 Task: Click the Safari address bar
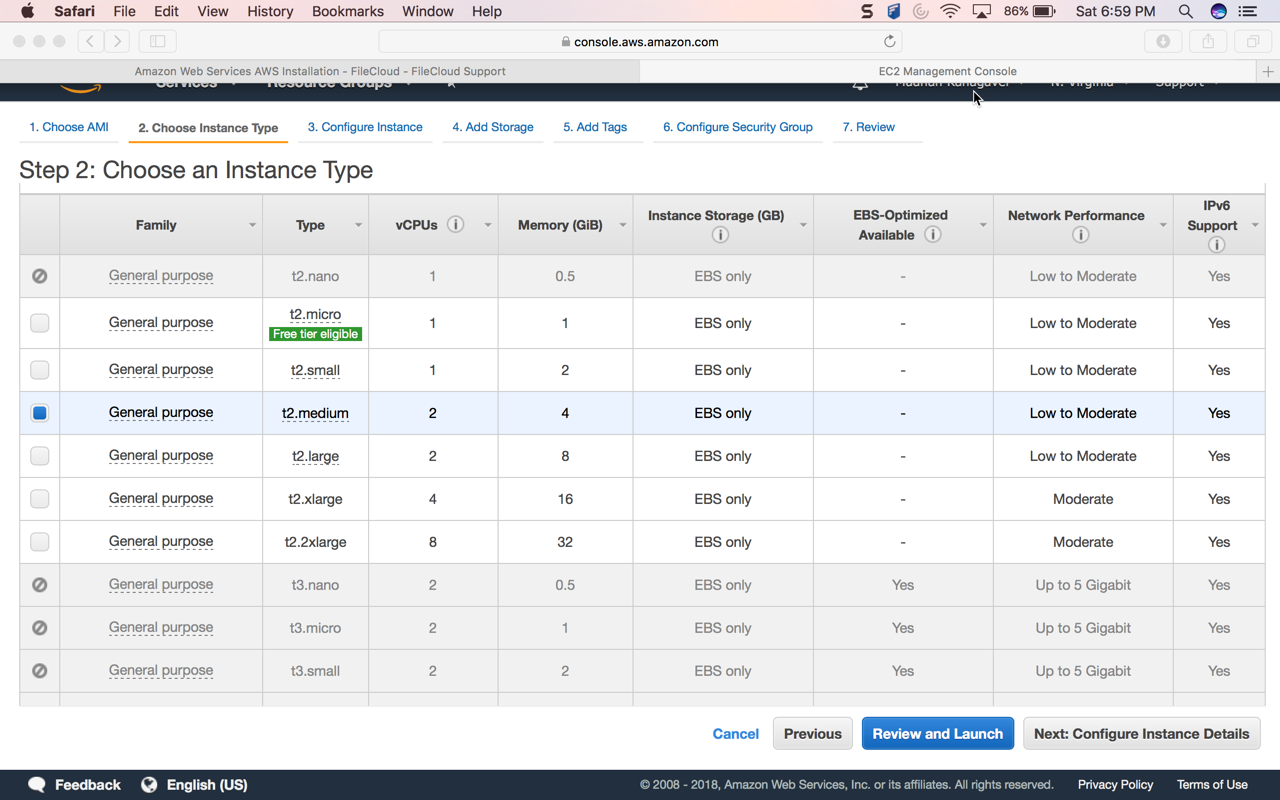[640, 42]
